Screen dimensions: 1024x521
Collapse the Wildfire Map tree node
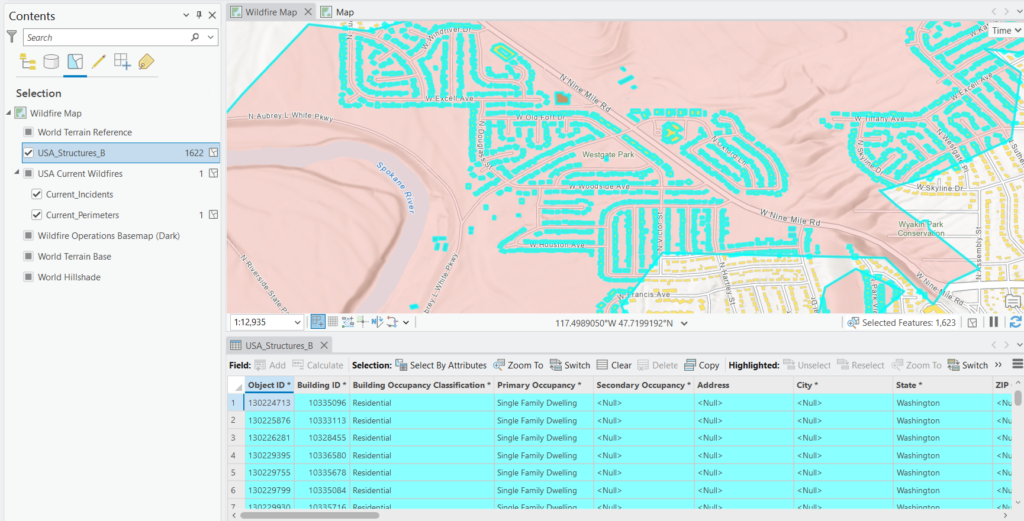pos(8,113)
